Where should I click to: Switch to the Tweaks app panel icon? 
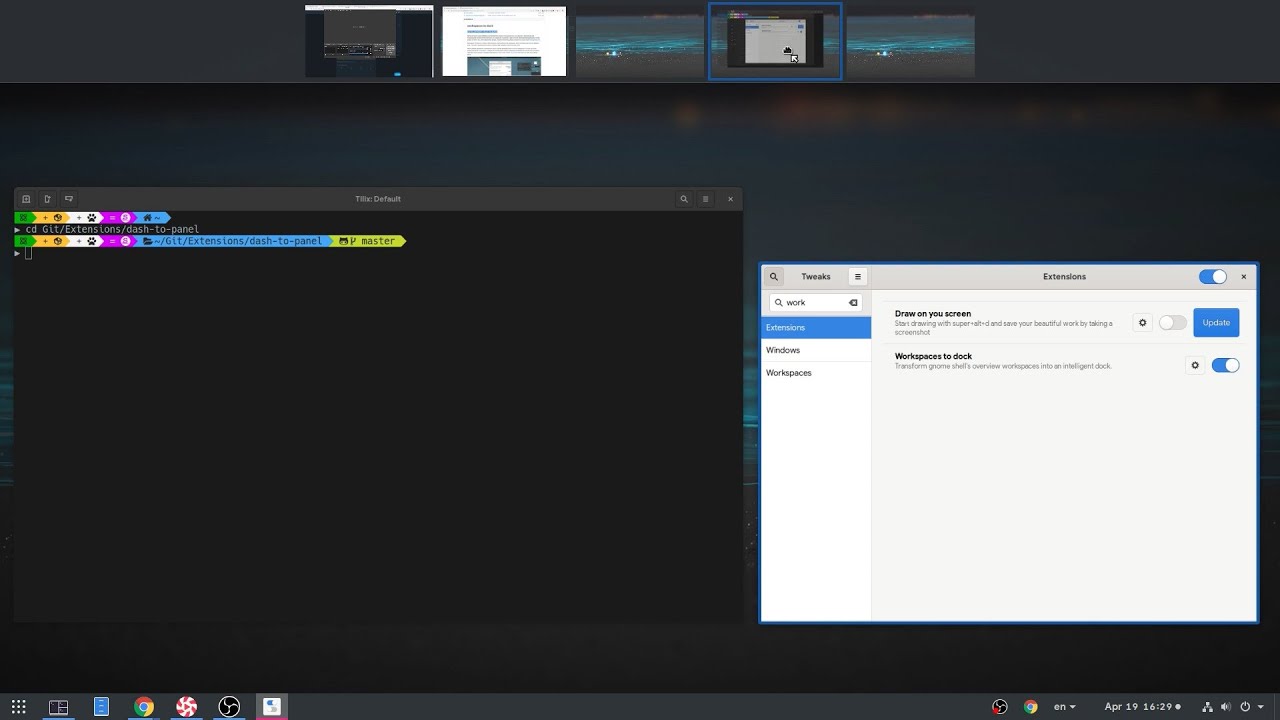271,707
